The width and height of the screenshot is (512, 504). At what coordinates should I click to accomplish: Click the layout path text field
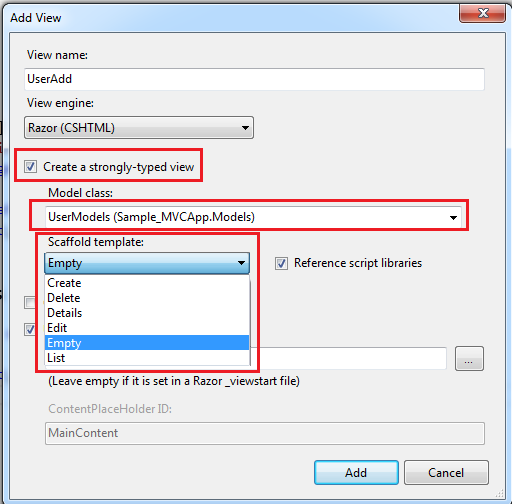pyautogui.click(x=348, y=358)
